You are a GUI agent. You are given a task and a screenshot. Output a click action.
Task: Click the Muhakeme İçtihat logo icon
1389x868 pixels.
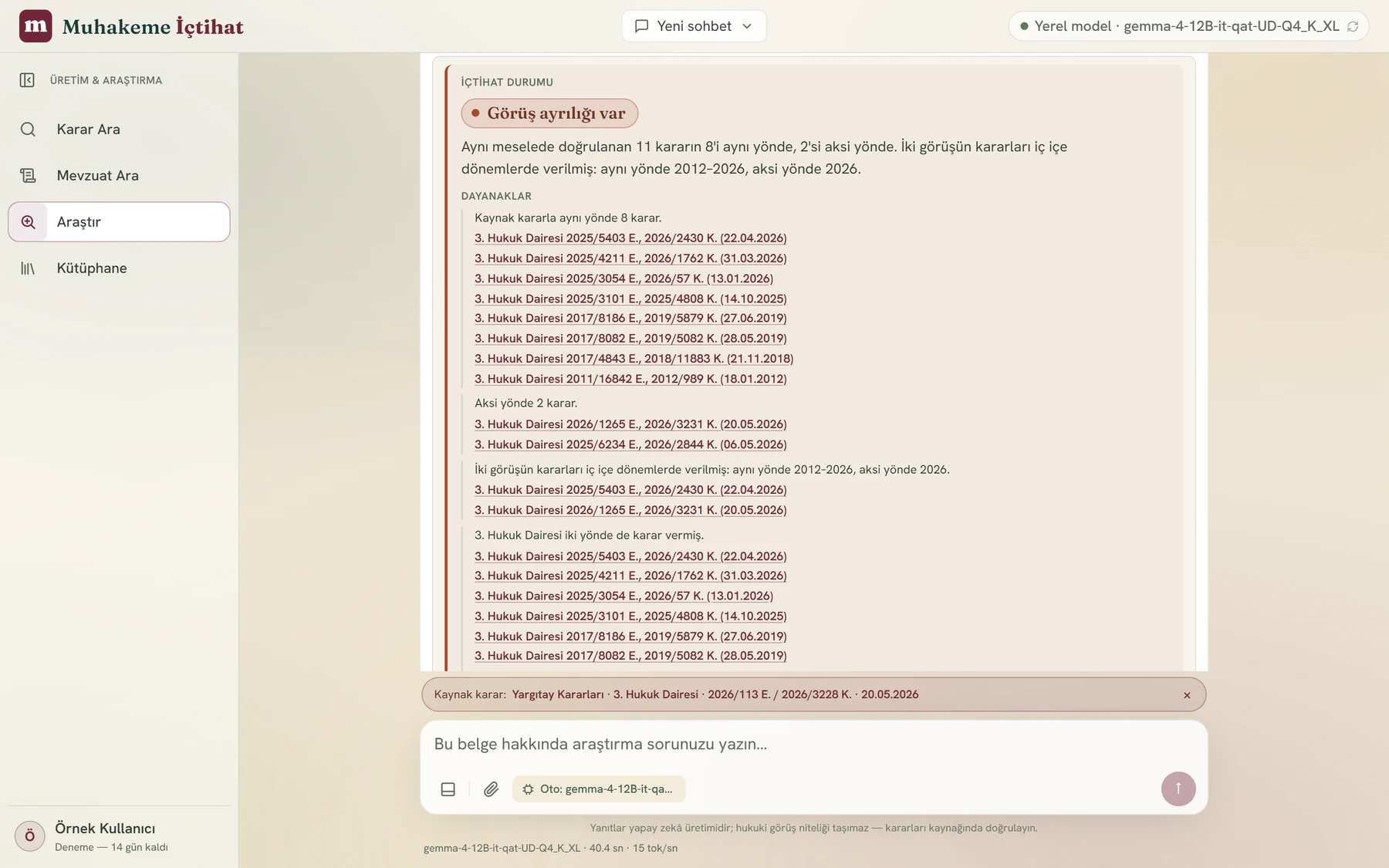point(35,26)
